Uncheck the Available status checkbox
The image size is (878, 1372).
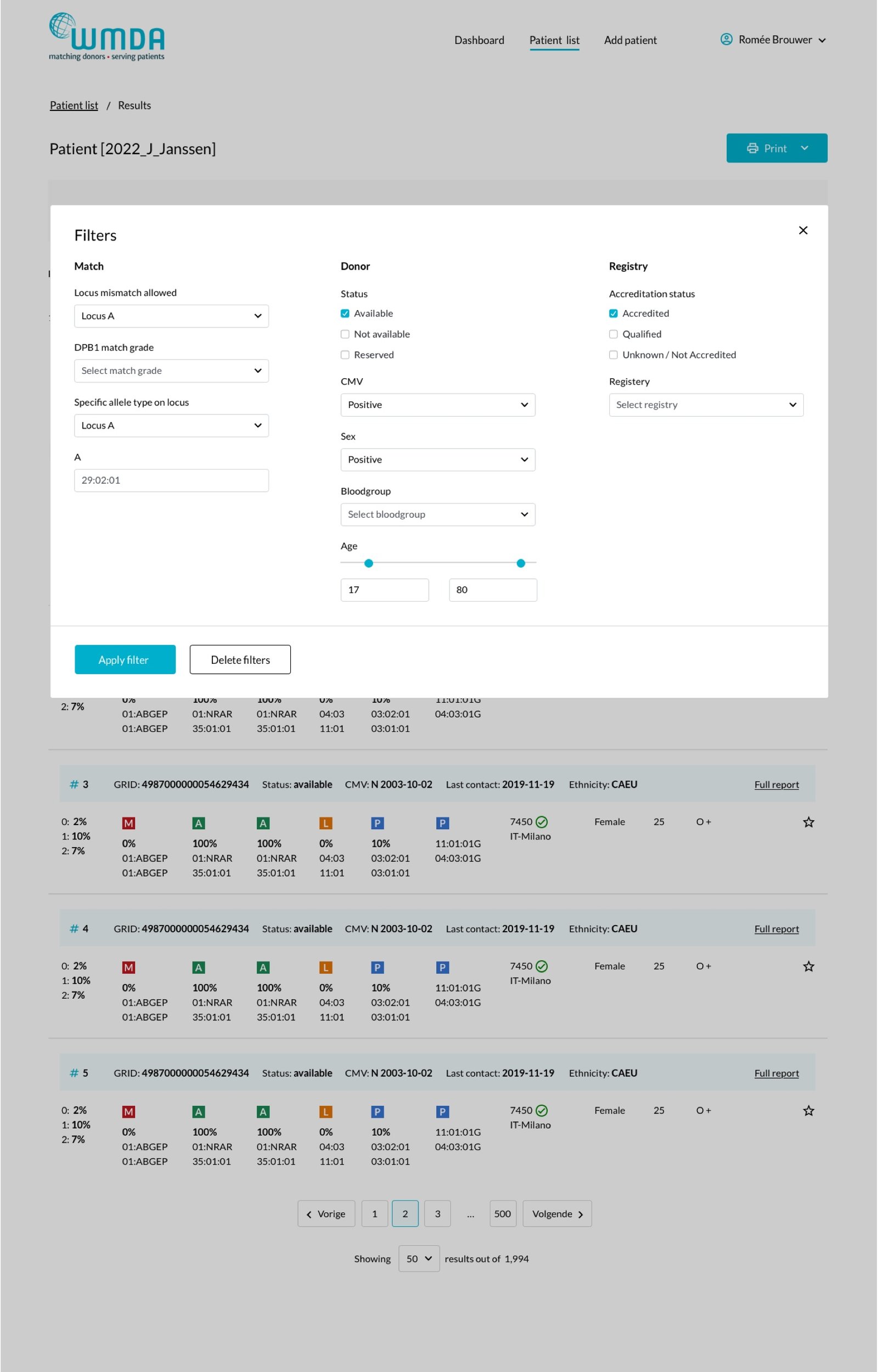click(x=345, y=313)
